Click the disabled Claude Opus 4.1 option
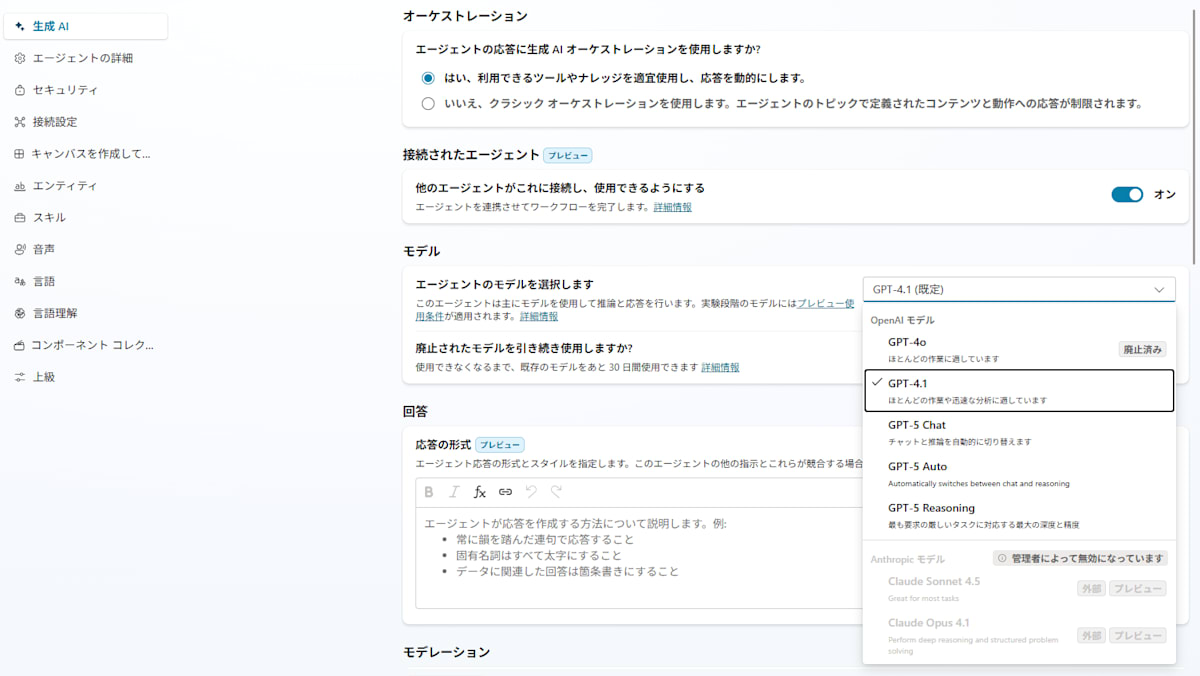Image resolution: width=1200 pixels, height=676 pixels. (1019, 636)
